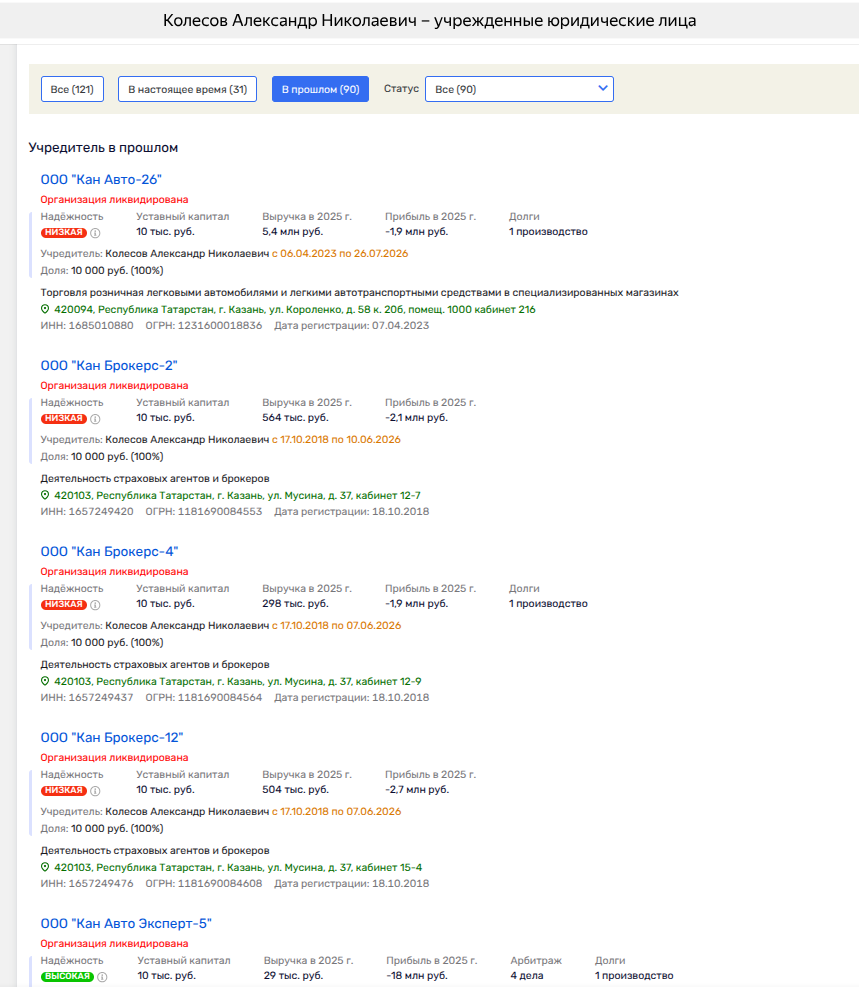Click Дата регистрации: 07.04.2023 text
This screenshot has width=859, height=987.
[351, 326]
